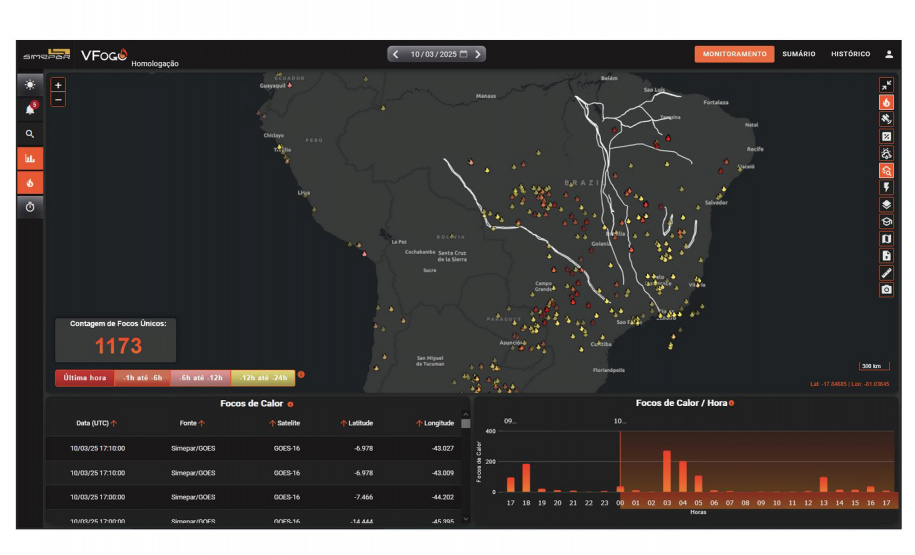Open the notifications bell in the sidebar
915x555 pixels.
(x=30, y=109)
